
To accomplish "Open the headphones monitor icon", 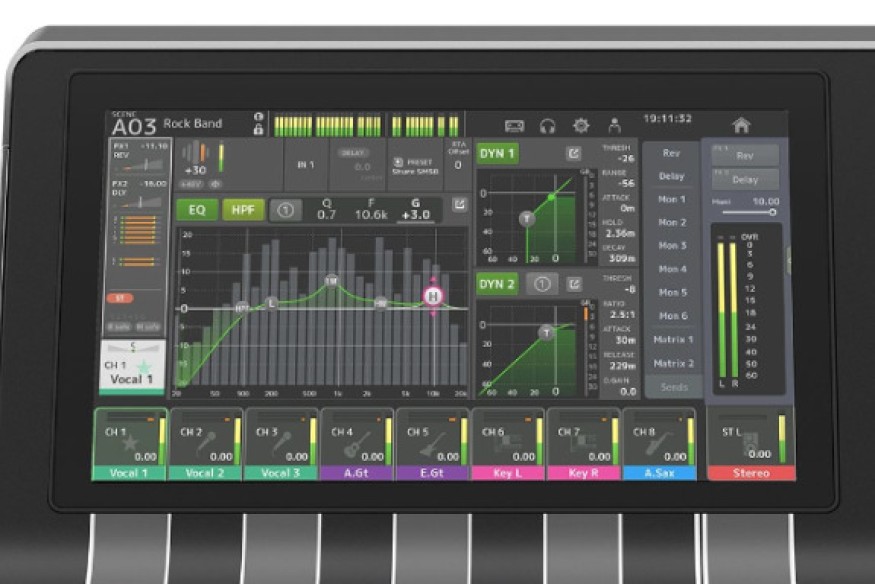I will (x=547, y=126).
